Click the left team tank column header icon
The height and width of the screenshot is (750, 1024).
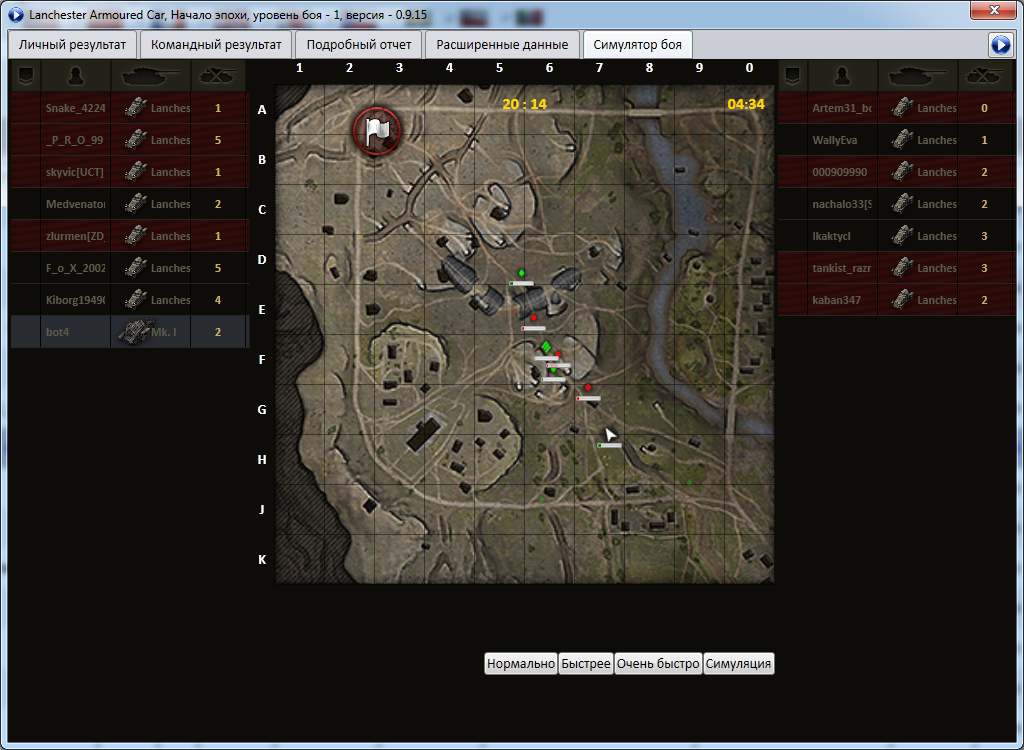pos(152,77)
